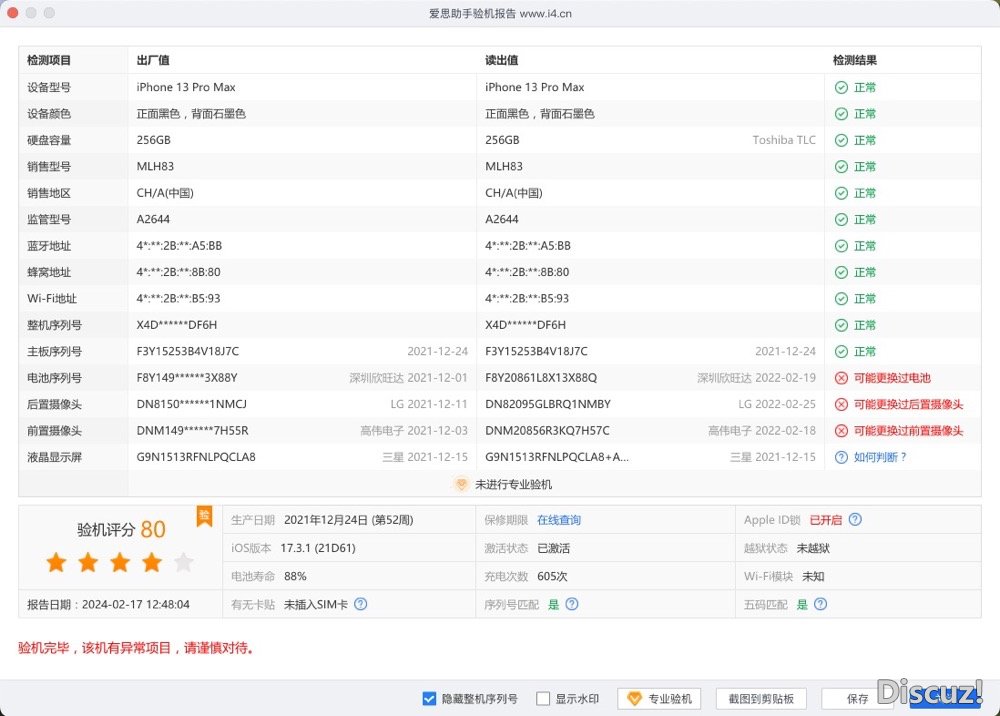The width and height of the screenshot is (1000, 716).
Task: Click the Toshiba TLC label
Action: click(784, 140)
